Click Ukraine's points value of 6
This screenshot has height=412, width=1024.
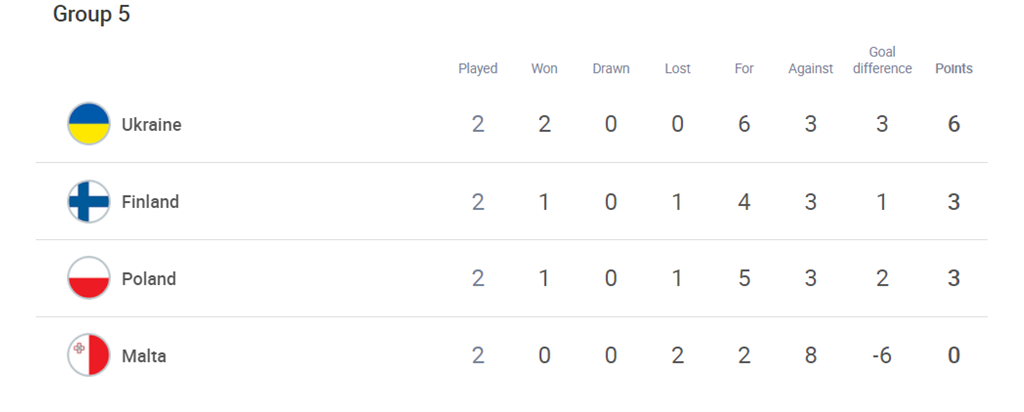[x=954, y=125]
